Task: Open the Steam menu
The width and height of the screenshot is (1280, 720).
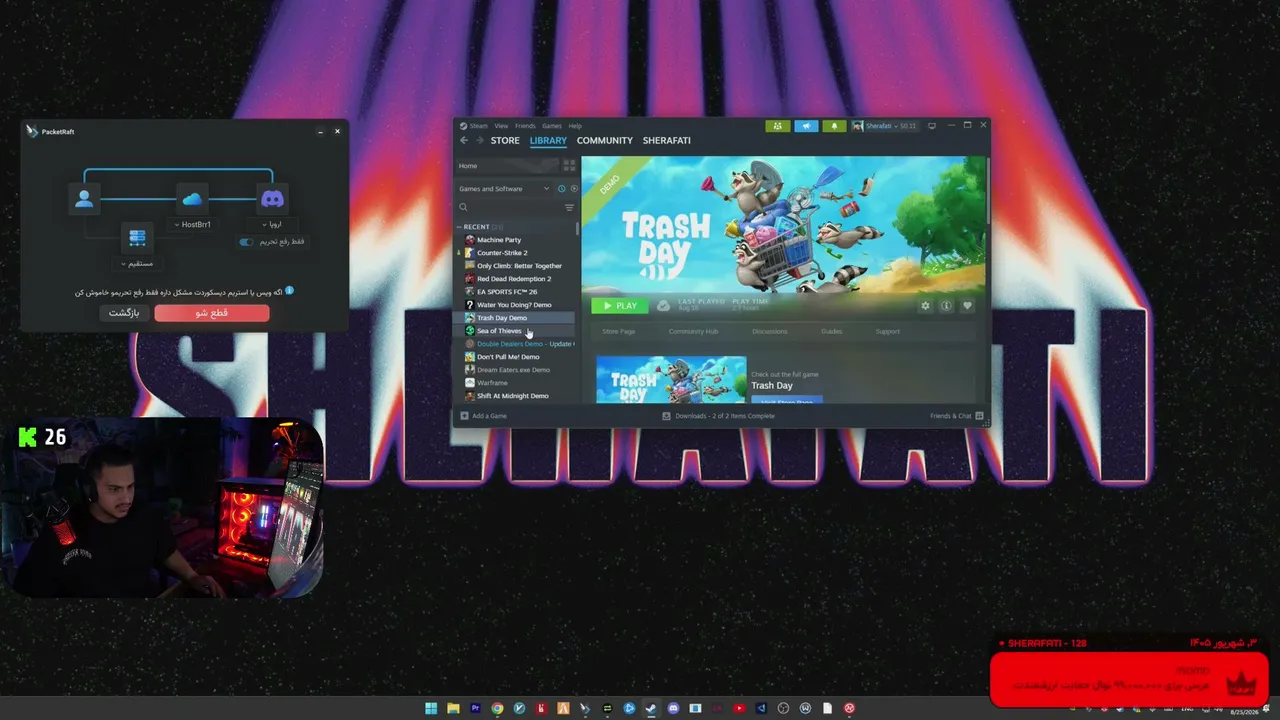Action: [x=478, y=126]
